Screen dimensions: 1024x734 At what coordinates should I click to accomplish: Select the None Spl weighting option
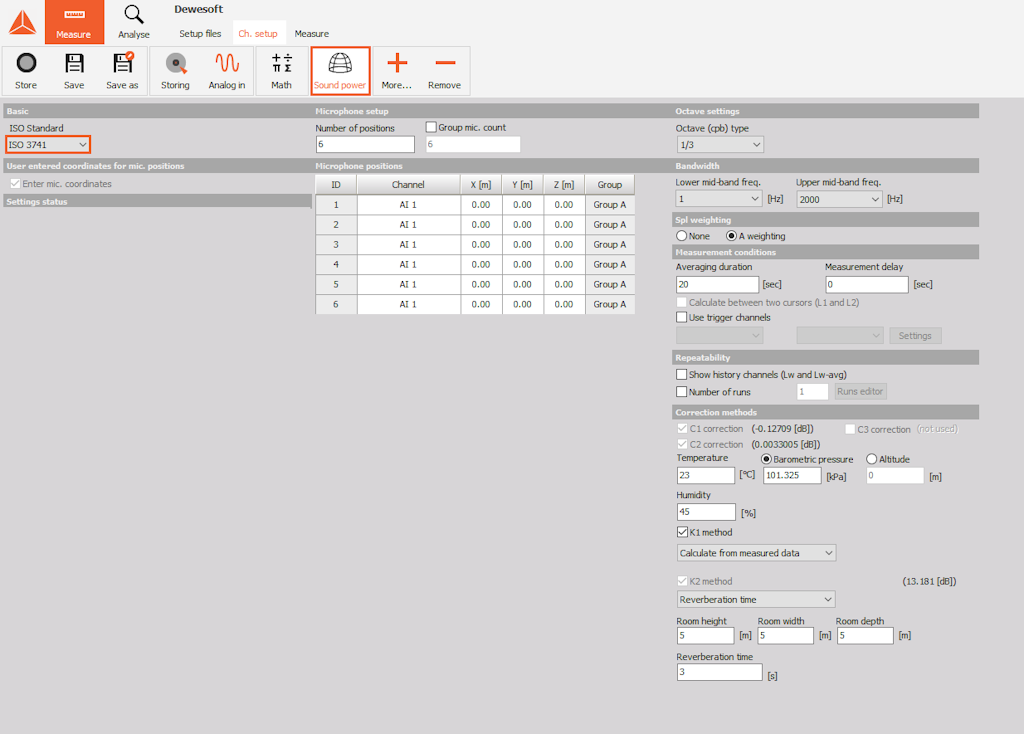pyautogui.click(x=682, y=236)
